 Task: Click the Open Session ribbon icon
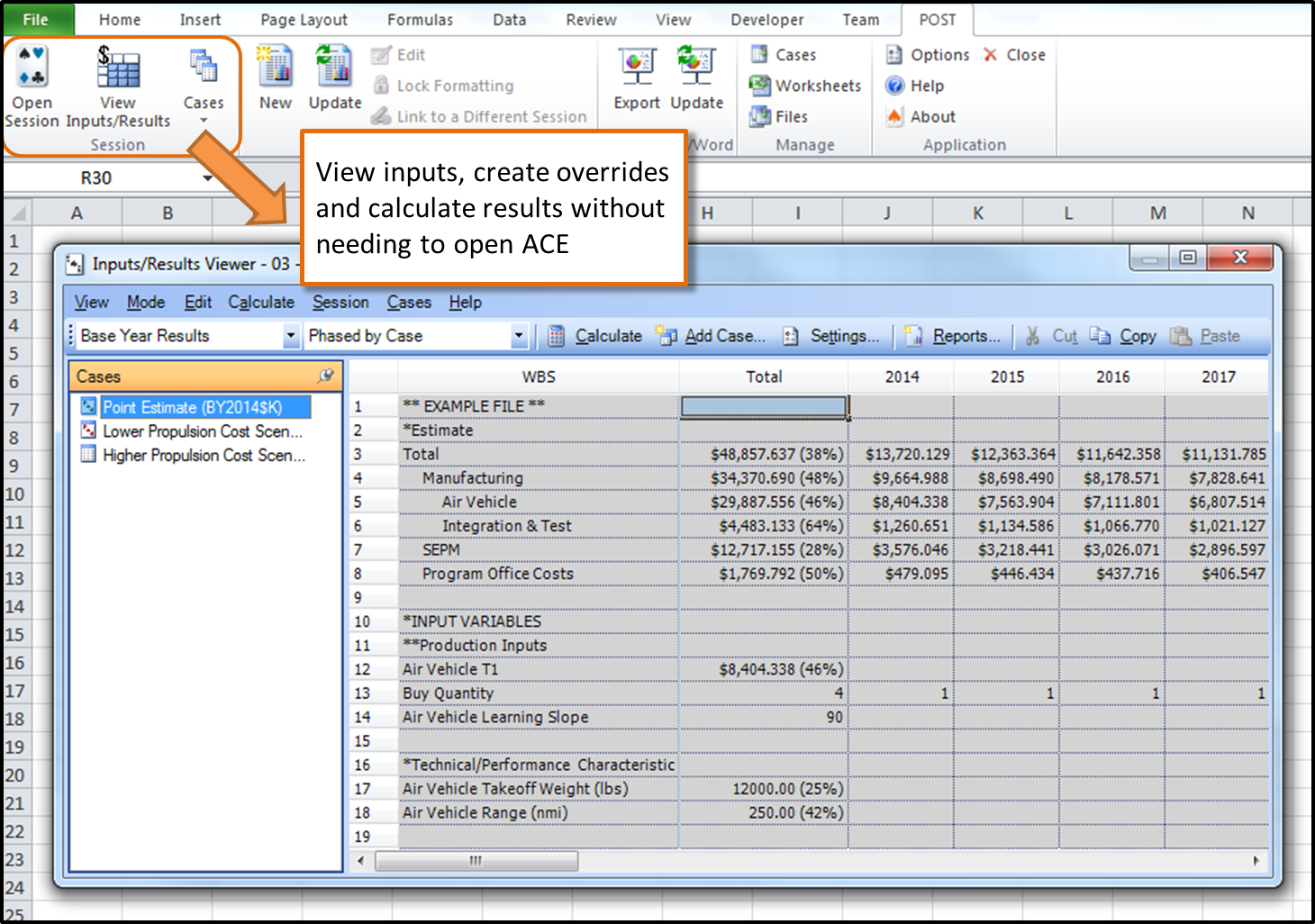pyautogui.click(x=32, y=68)
